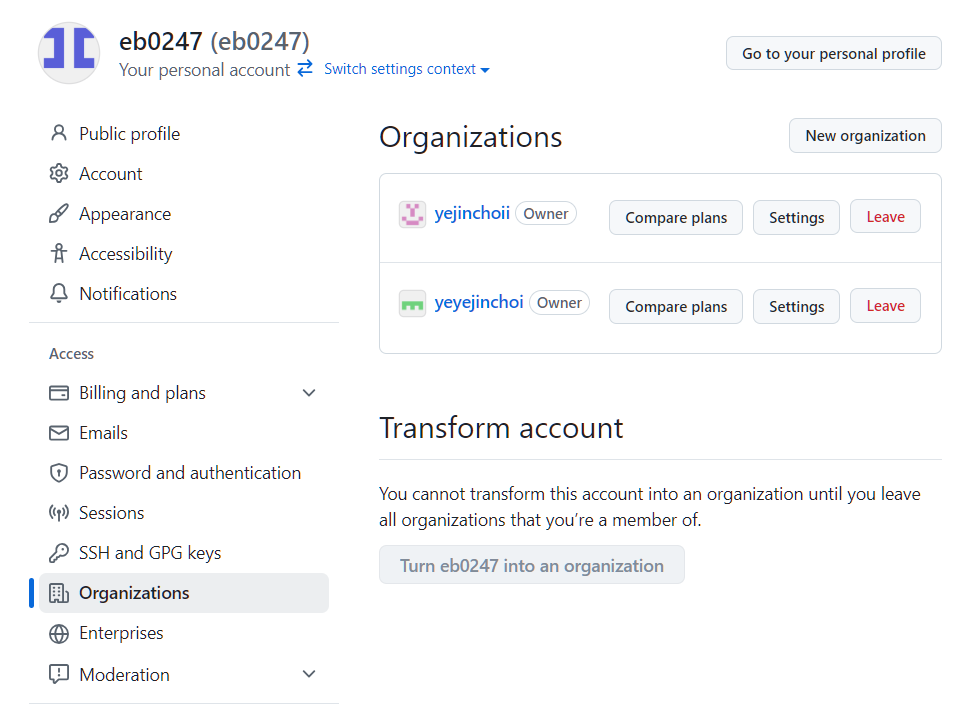
Task: Click the Account gear icon
Action: point(59,173)
